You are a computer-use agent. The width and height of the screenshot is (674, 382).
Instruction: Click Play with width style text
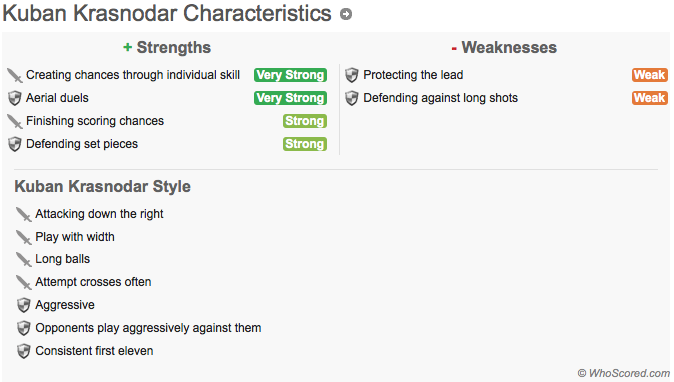(75, 237)
